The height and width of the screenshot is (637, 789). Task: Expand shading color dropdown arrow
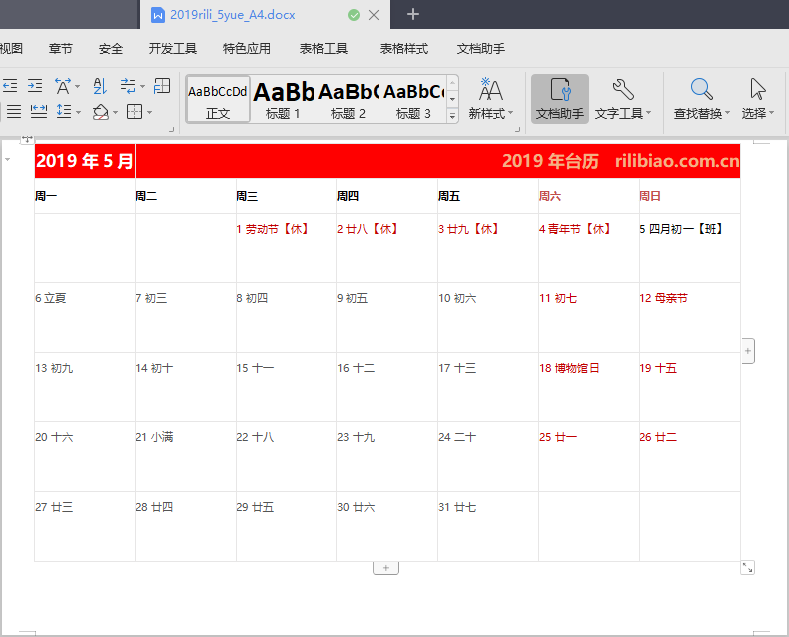[115, 112]
